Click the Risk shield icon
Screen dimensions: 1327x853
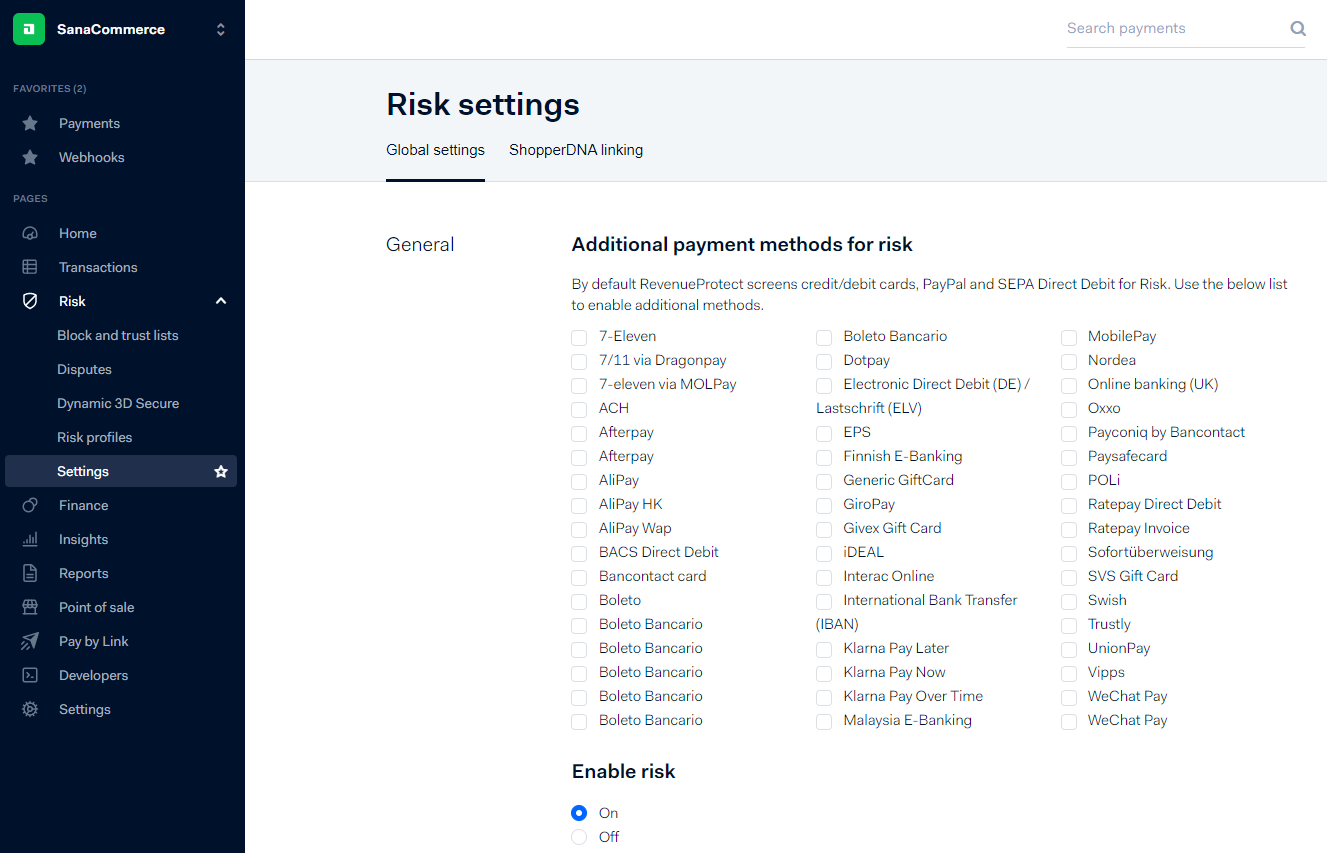point(30,301)
